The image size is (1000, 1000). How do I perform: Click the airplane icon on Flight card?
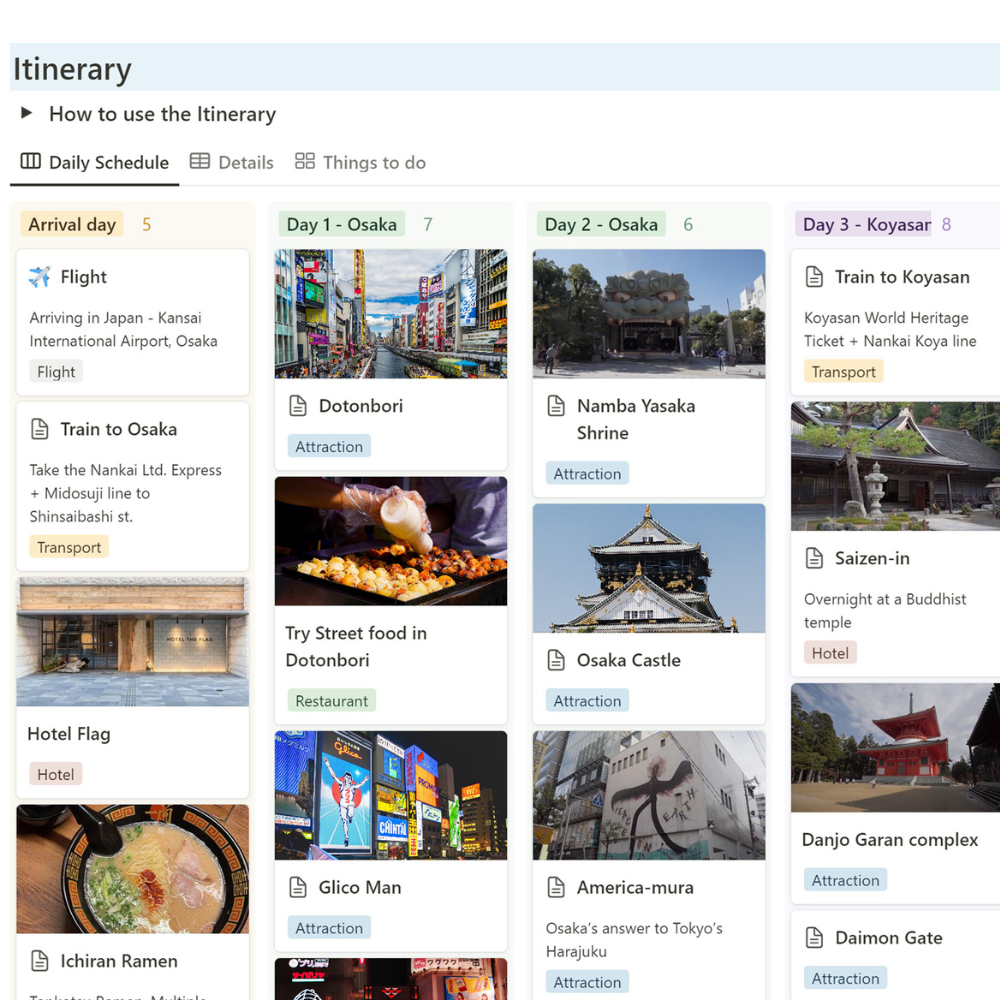pos(40,277)
